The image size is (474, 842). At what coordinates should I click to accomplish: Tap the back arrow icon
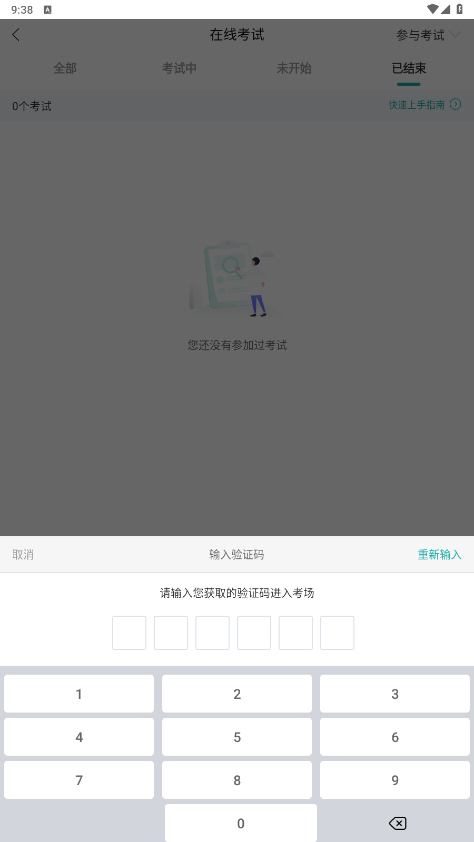(16, 35)
